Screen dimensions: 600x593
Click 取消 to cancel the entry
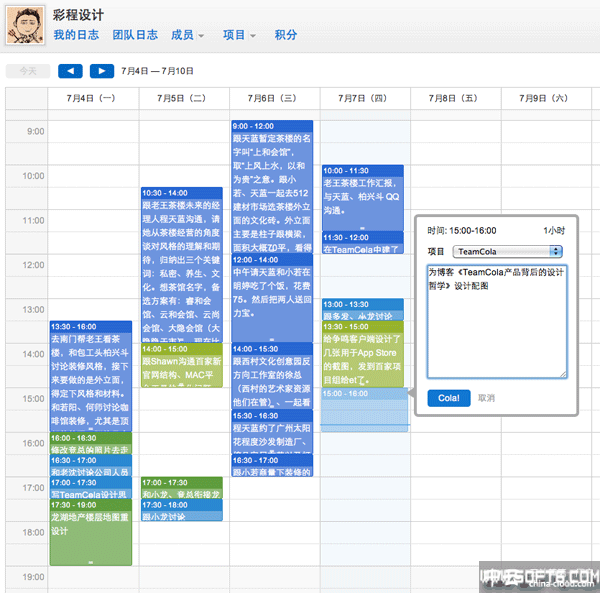(x=486, y=398)
